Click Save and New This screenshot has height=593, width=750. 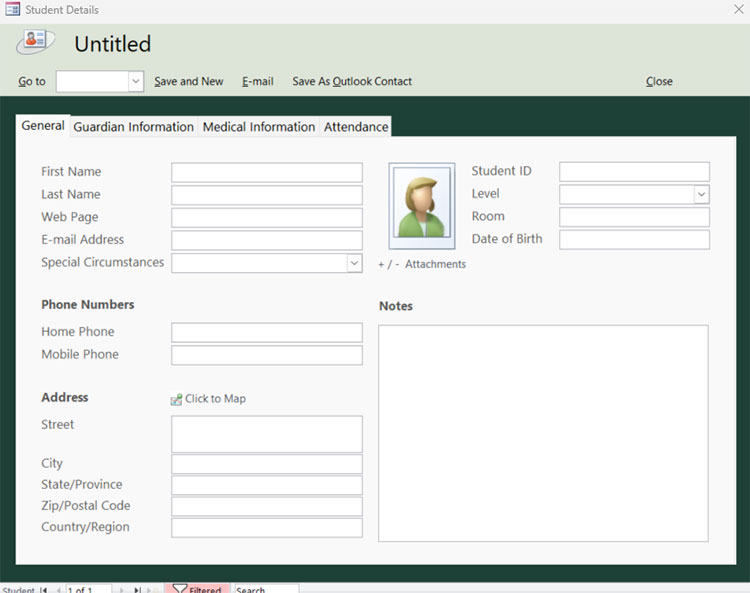188,81
